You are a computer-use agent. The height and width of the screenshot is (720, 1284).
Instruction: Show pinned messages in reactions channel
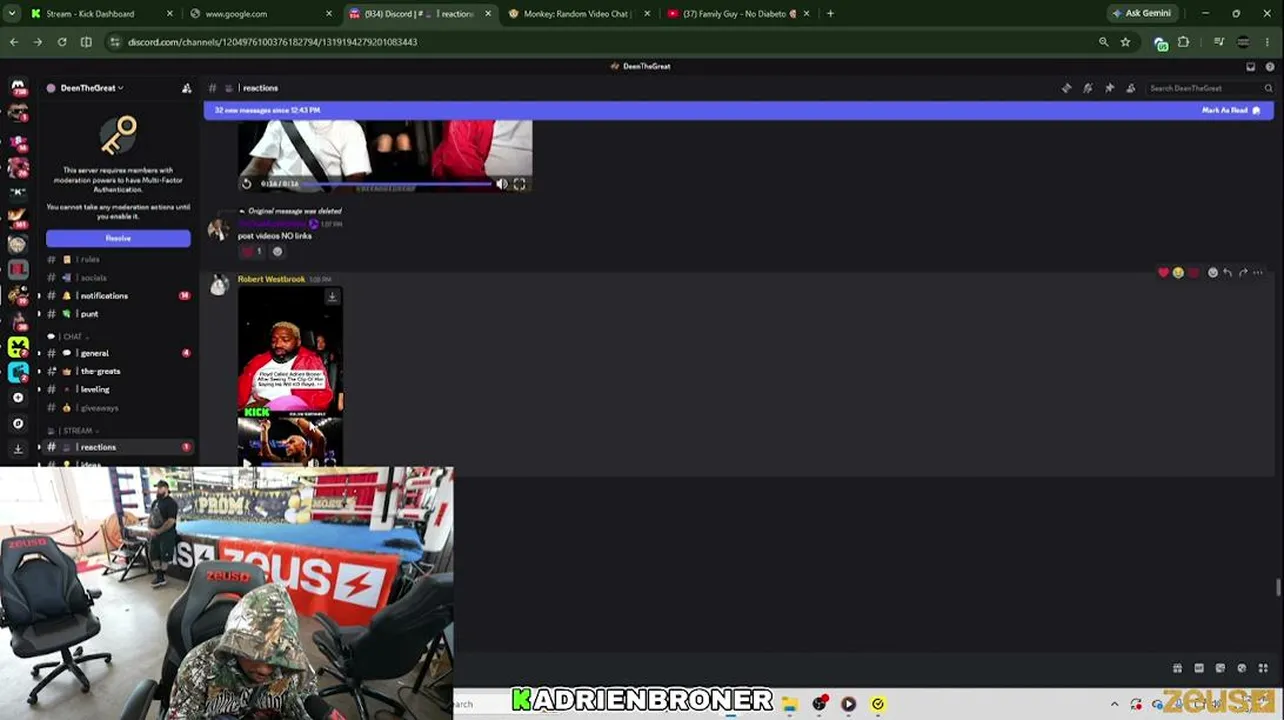coord(1109,88)
